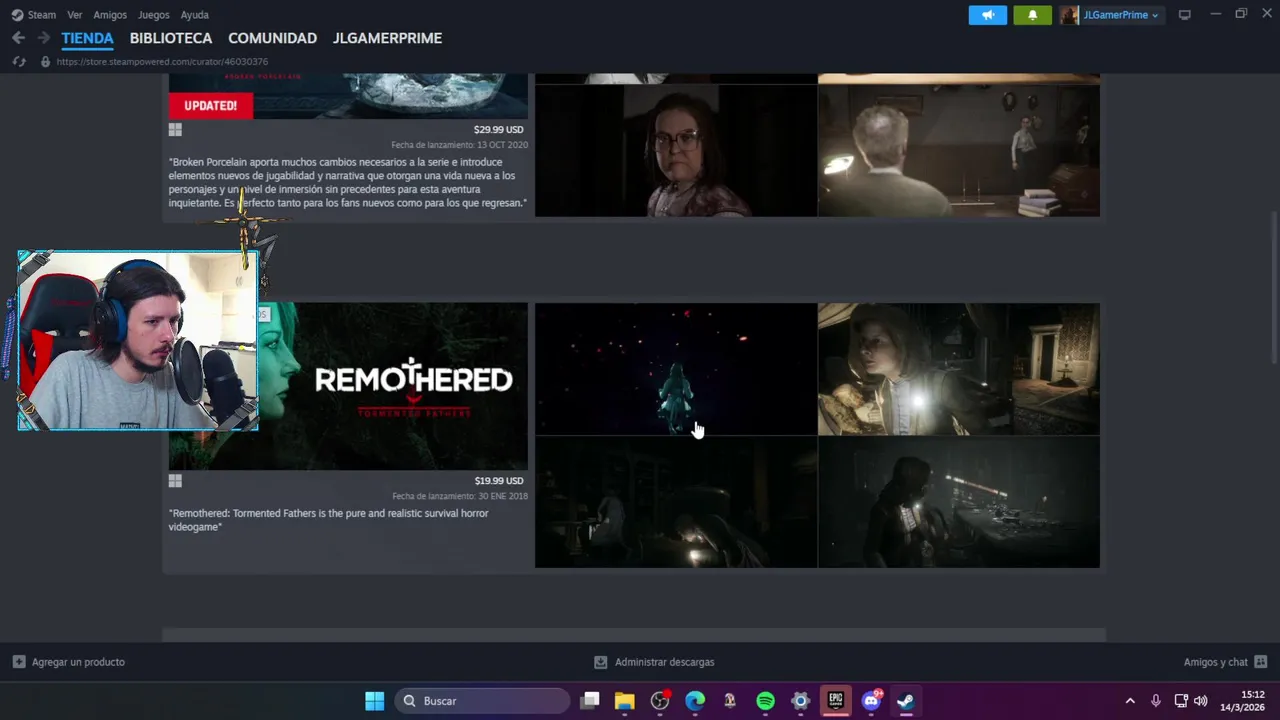Open Administrar descargas
Screen dimensions: 1280x720
(x=655, y=662)
